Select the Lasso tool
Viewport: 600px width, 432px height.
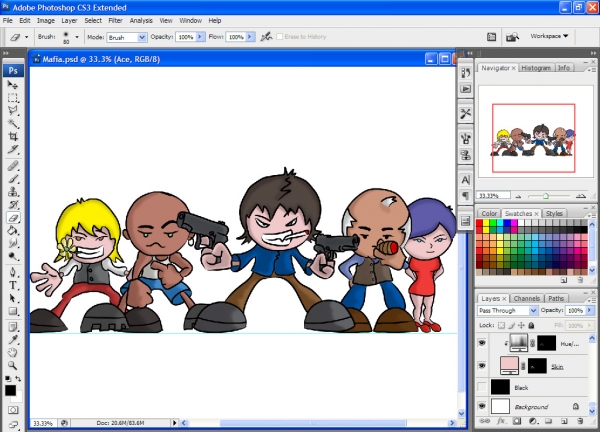(x=13, y=111)
